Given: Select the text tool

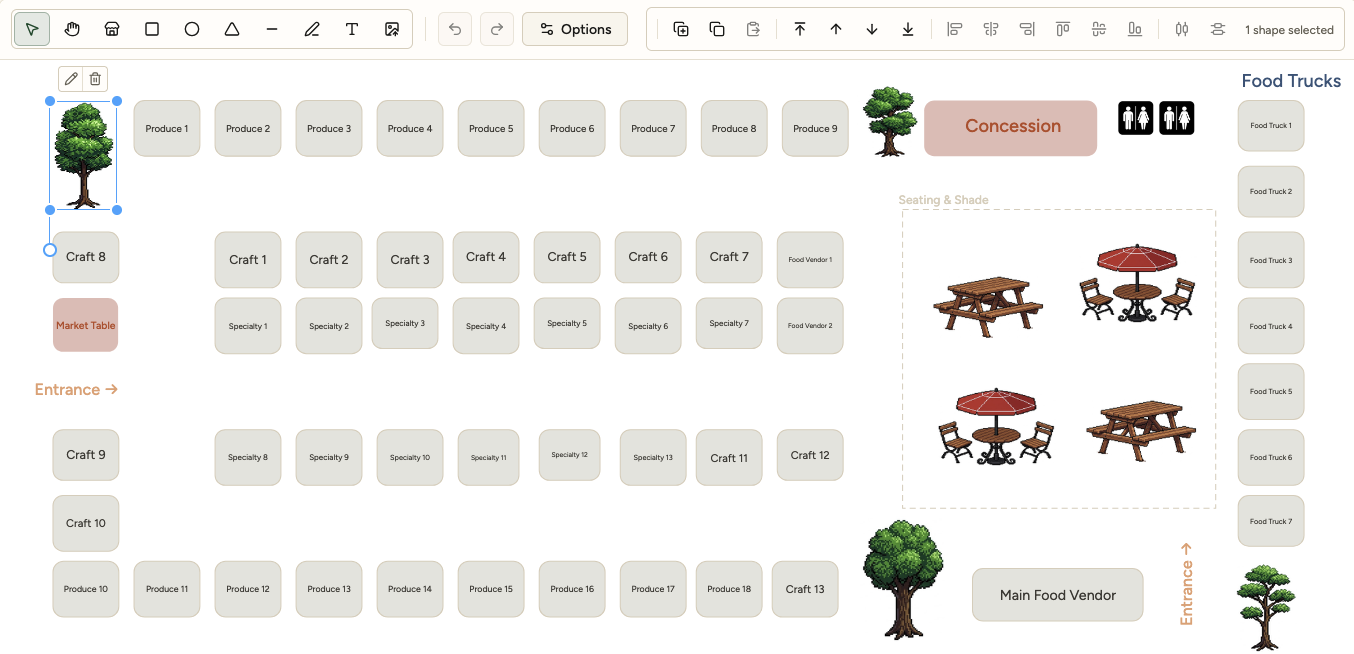Looking at the screenshot, I should pyautogui.click(x=352, y=29).
